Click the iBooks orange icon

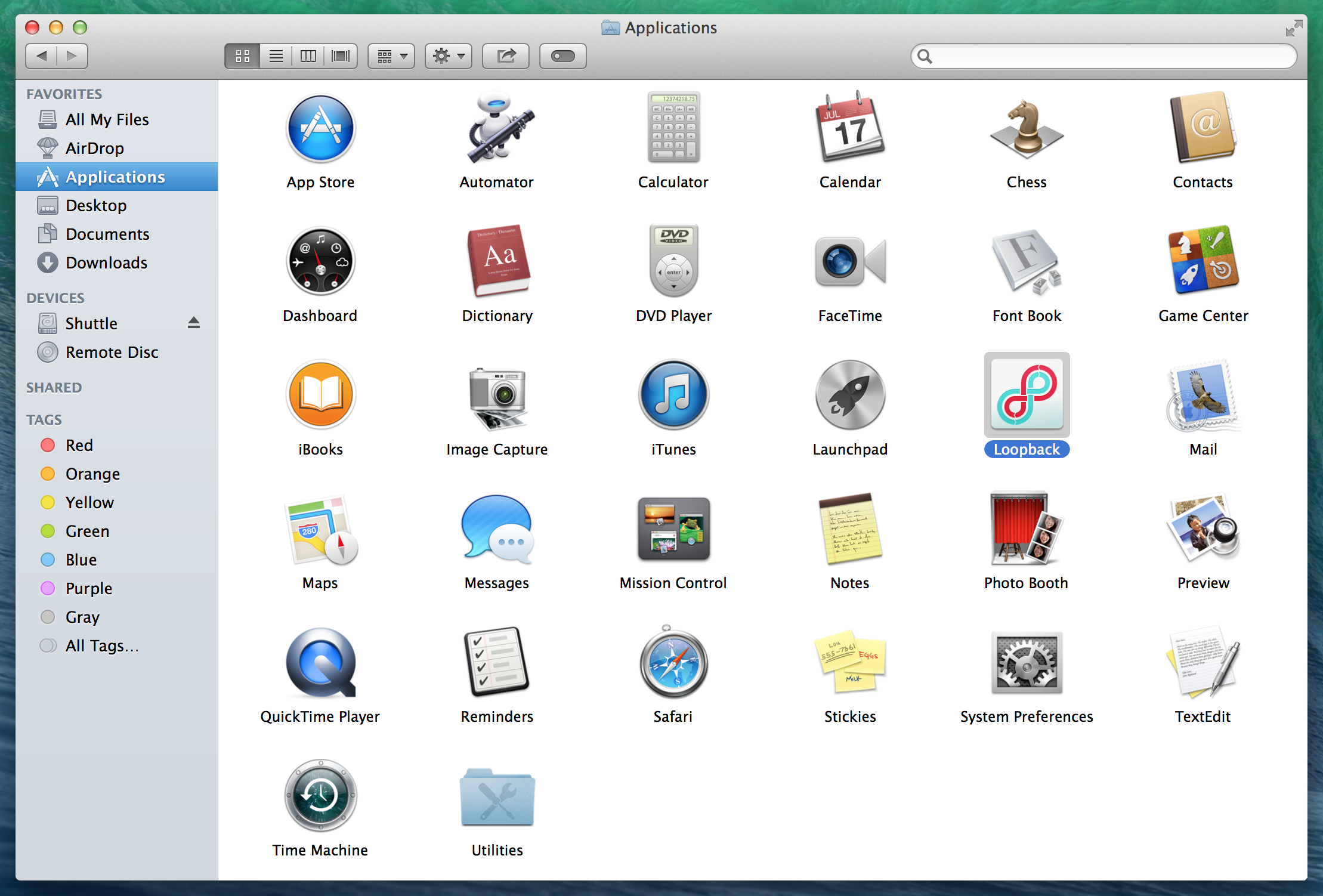click(320, 394)
